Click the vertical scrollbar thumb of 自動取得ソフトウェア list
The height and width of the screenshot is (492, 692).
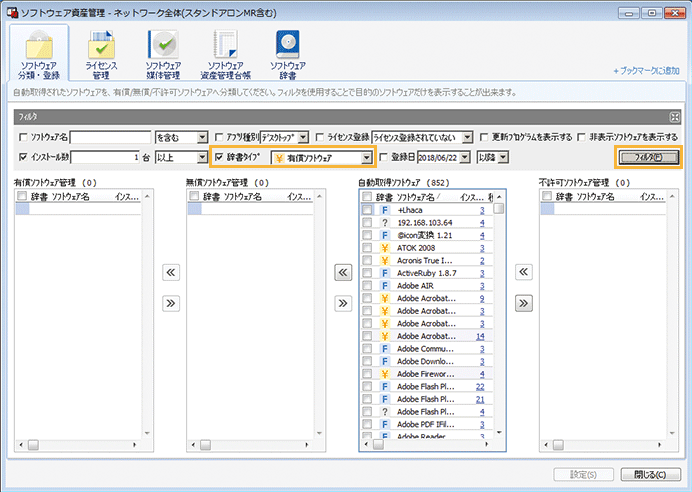[x=499, y=208]
